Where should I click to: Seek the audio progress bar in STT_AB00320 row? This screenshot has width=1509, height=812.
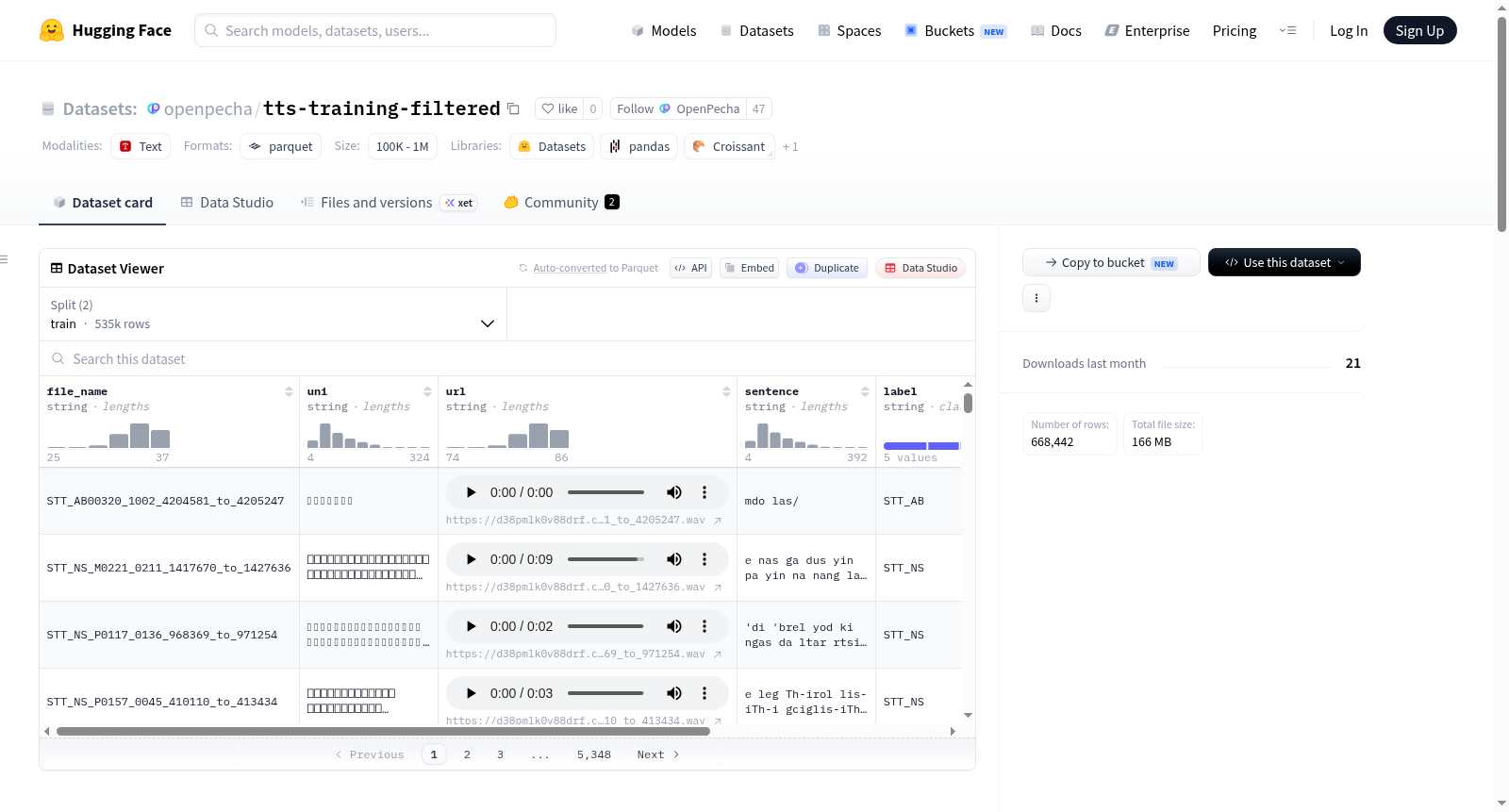605,492
